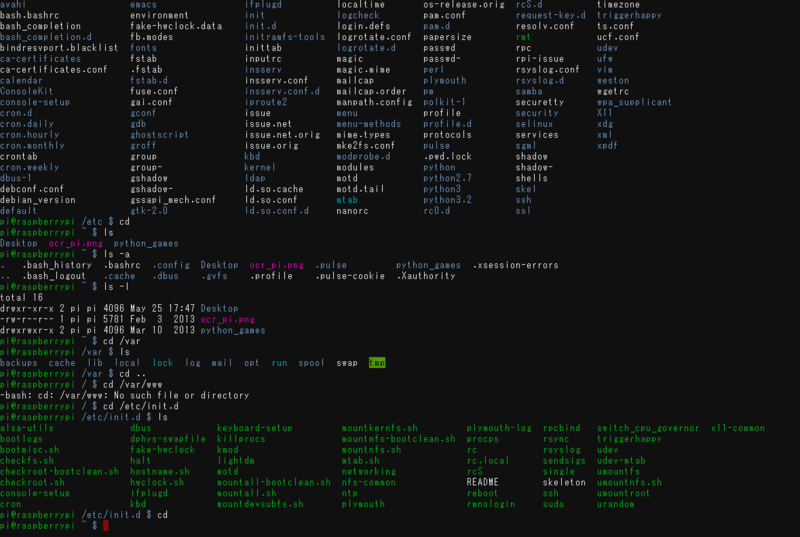
Task: Select the resolv.conf file entry
Action: coord(545,26)
